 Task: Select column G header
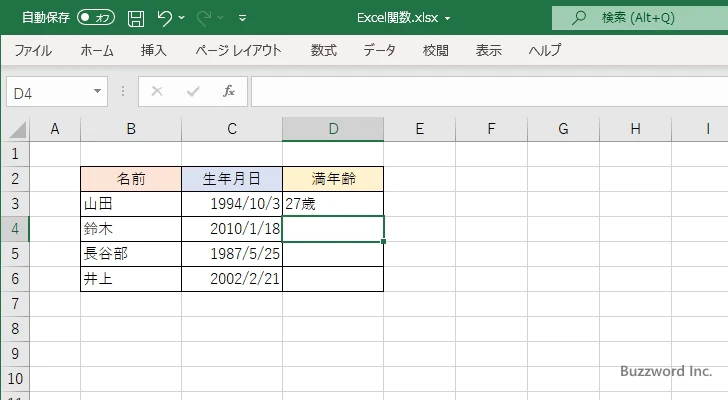click(563, 129)
